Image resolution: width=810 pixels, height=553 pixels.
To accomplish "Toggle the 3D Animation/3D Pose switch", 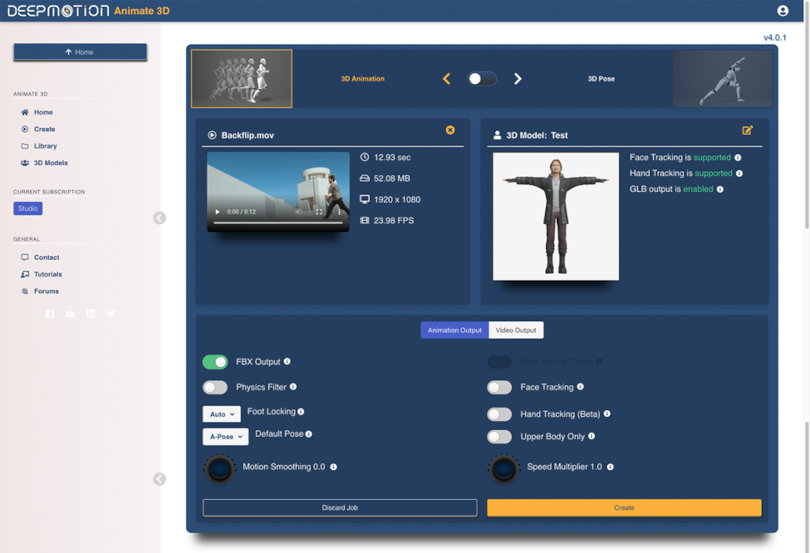I will pos(482,79).
